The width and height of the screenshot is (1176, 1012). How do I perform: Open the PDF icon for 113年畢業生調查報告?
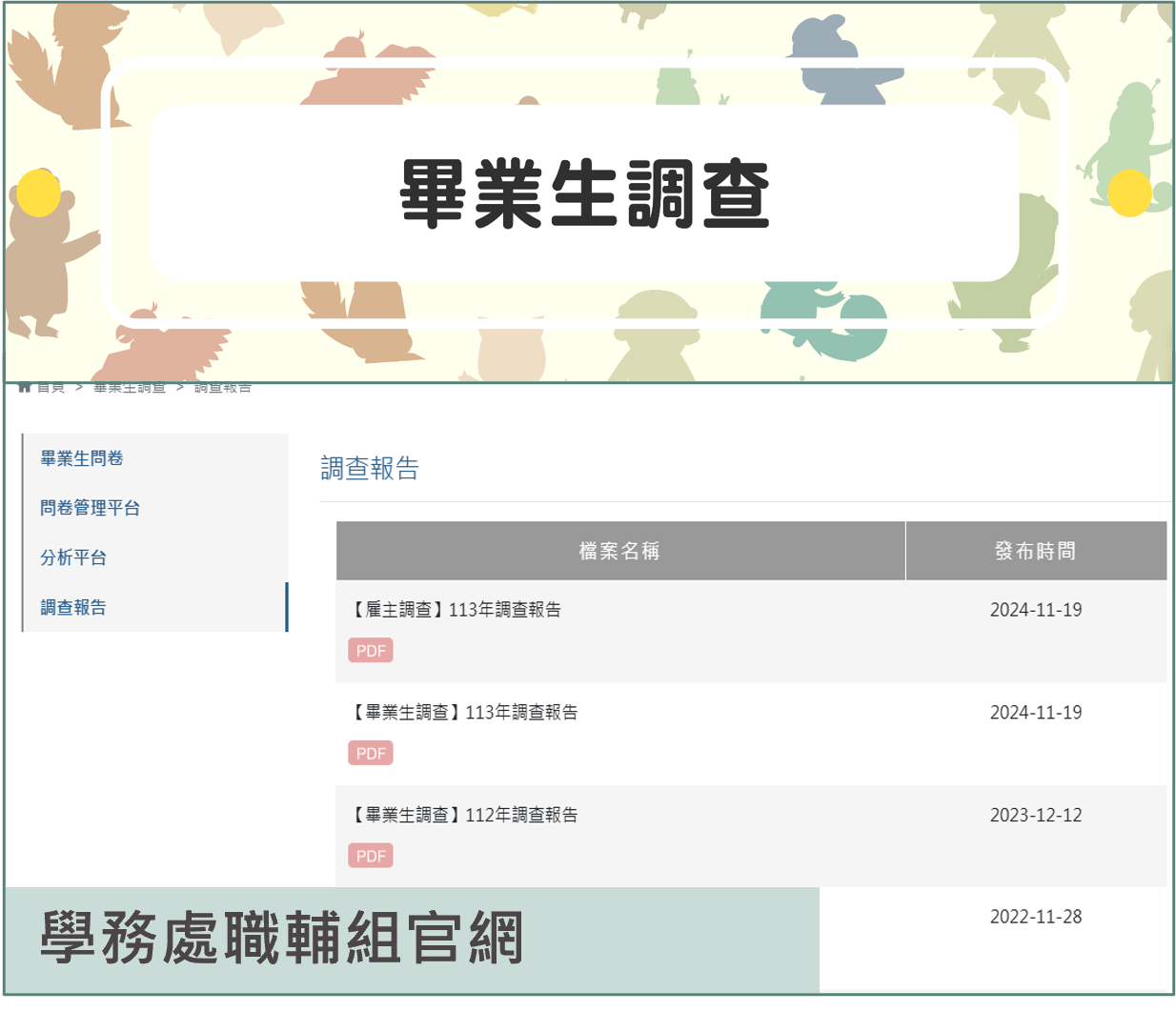click(370, 753)
